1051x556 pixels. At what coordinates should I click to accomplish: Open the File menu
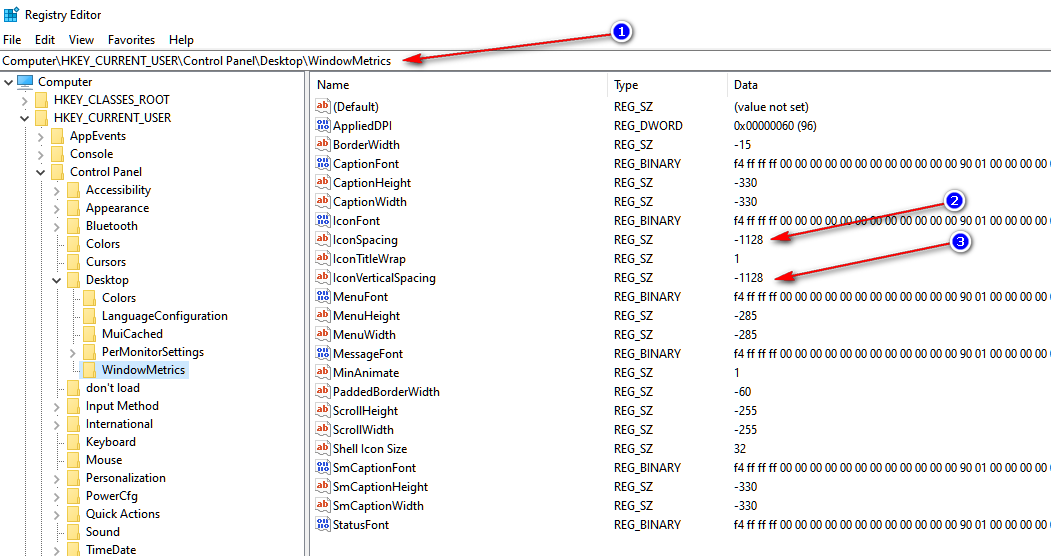pos(12,40)
